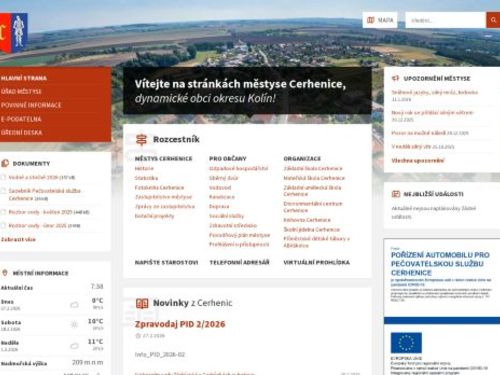
Task: Click the Zobrazit vše link under Dokumenty
Action: (x=18, y=239)
